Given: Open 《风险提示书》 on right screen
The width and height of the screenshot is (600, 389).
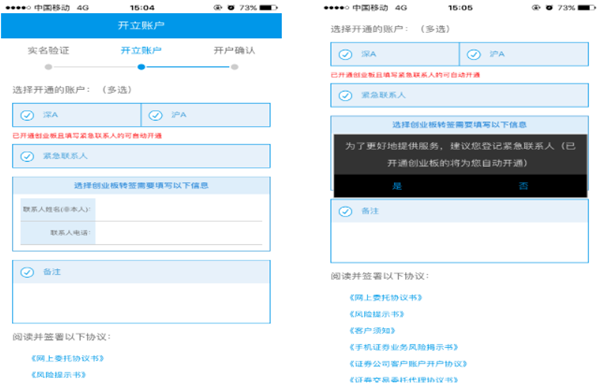Looking at the screenshot, I should click(x=377, y=314).
